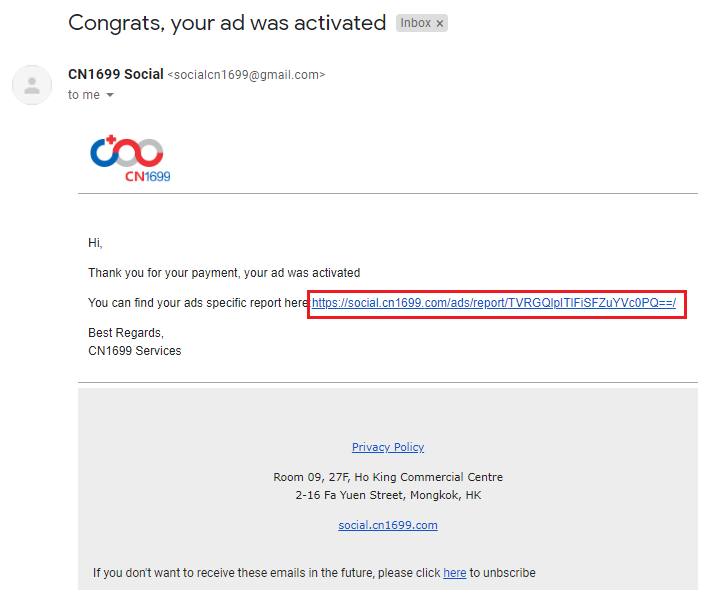This screenshot has width=718, height=613.
Task: Click the sender's profile avatar icon
Action: click(32, 85)
